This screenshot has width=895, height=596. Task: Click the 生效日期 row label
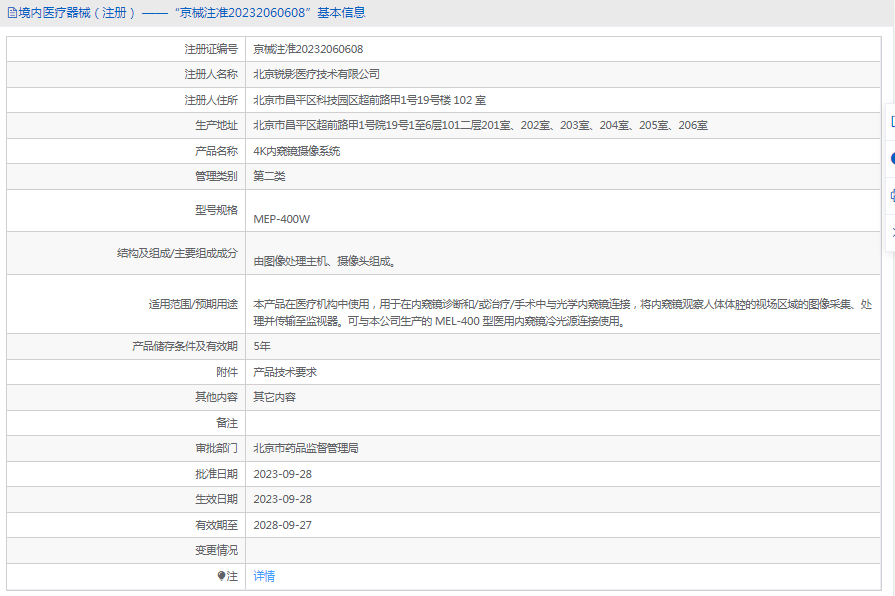(x=216, y=499)
